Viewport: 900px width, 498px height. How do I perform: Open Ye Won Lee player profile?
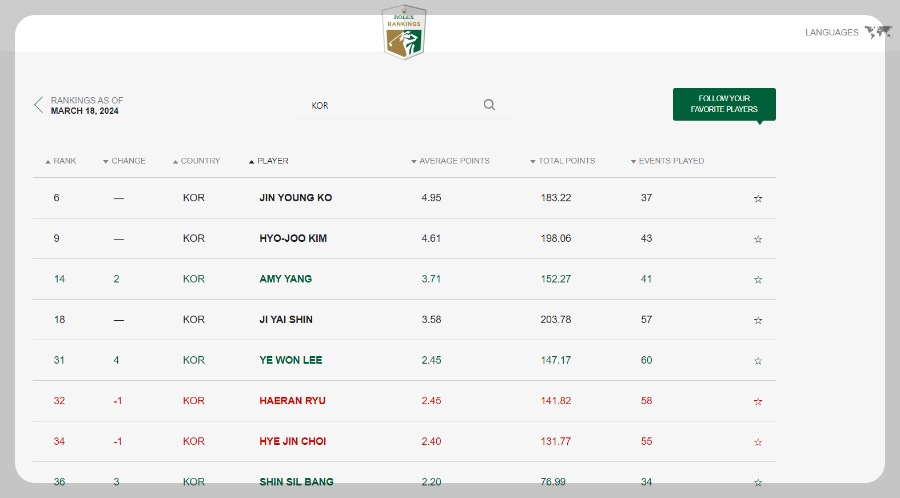tap(290, 360)
